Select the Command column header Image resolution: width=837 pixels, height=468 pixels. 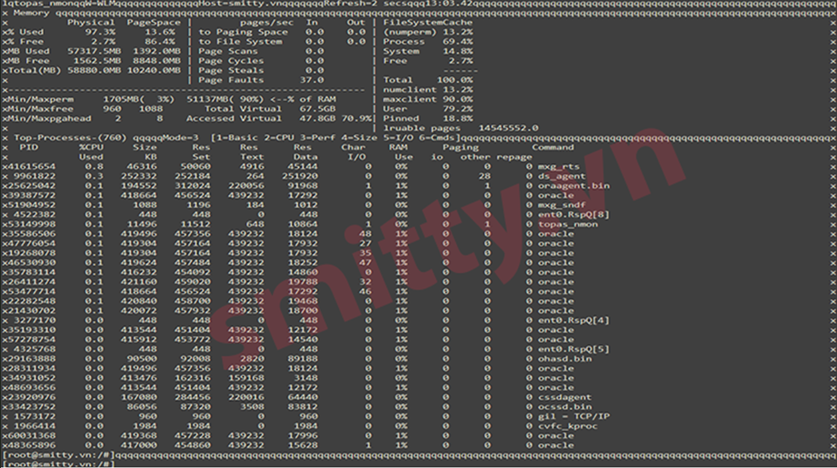pyautogui.click(x=552, y=147)
